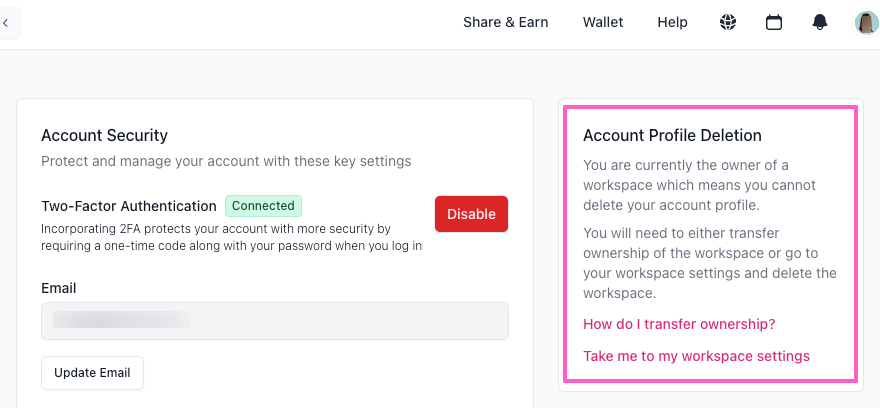Open the Share & Earn menu item
Image resolution: width=880 pixels, height=408 pixels.
coord(505,22)
